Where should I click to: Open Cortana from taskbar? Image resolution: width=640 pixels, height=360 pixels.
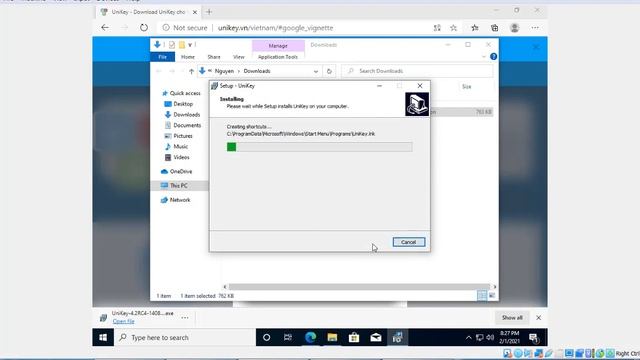tap(267, 338)
